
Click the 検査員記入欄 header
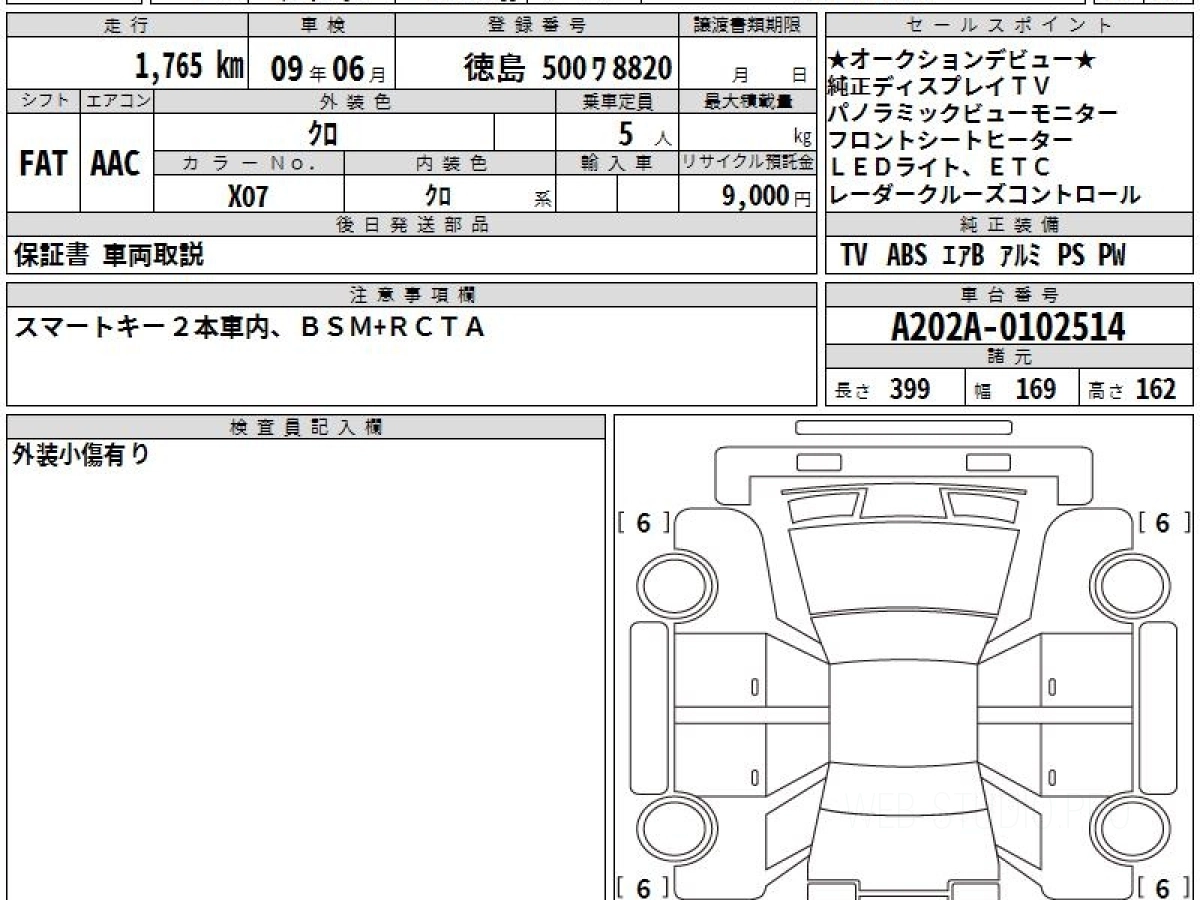pos(306,426)
